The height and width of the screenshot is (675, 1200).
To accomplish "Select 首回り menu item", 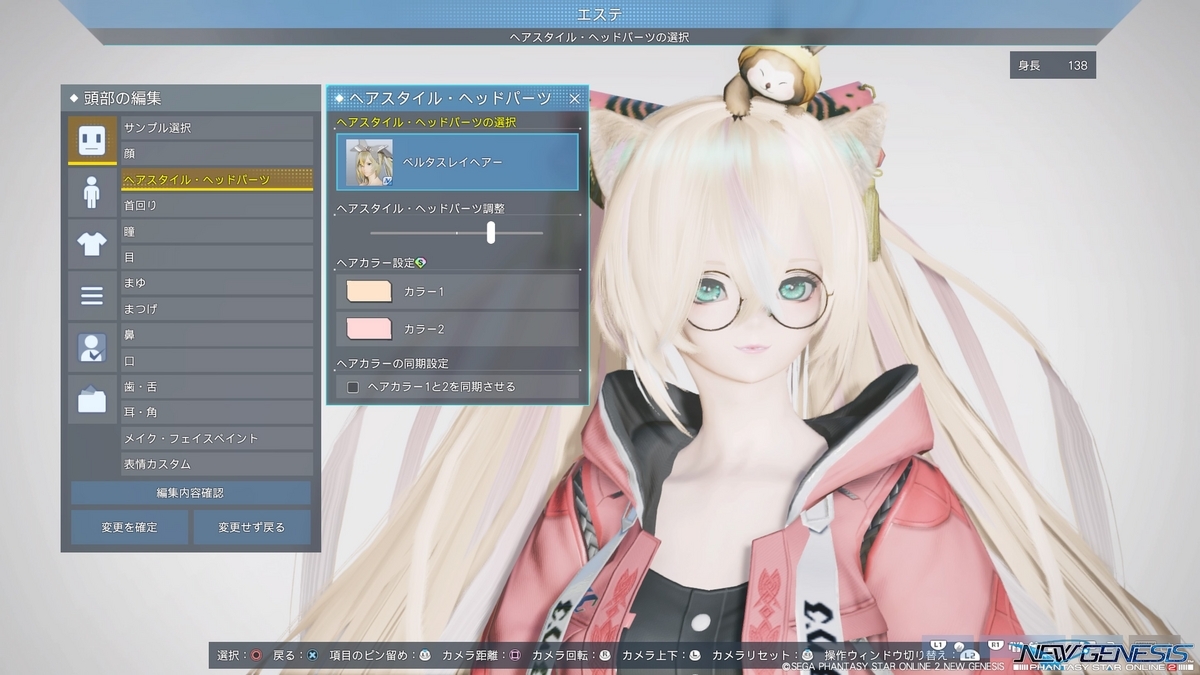I will pos(217,206).
